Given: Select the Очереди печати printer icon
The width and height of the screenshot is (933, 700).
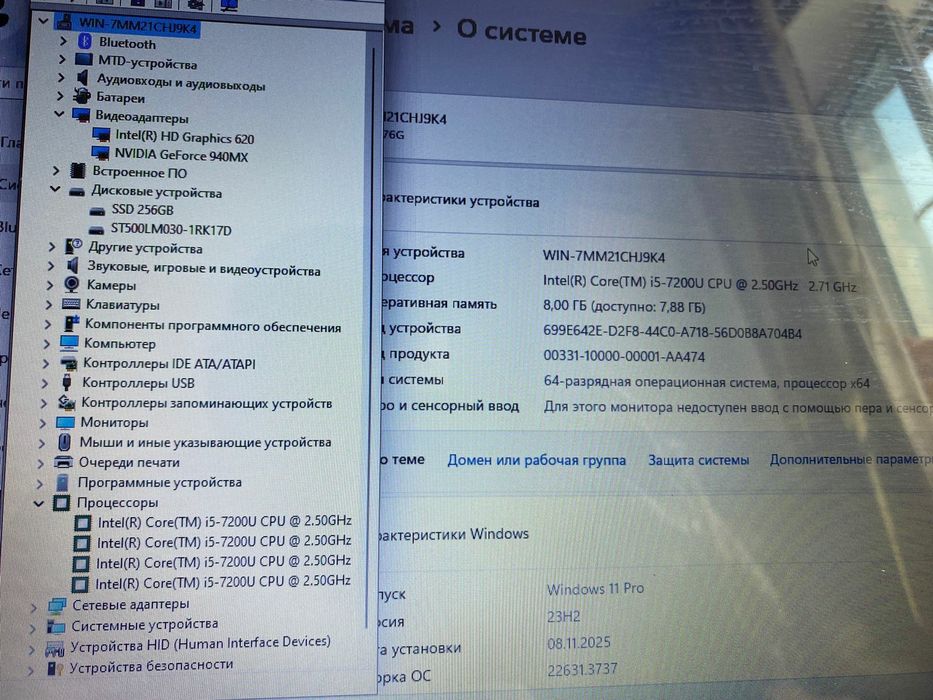Looking at the screenshot, I should 63,462.
